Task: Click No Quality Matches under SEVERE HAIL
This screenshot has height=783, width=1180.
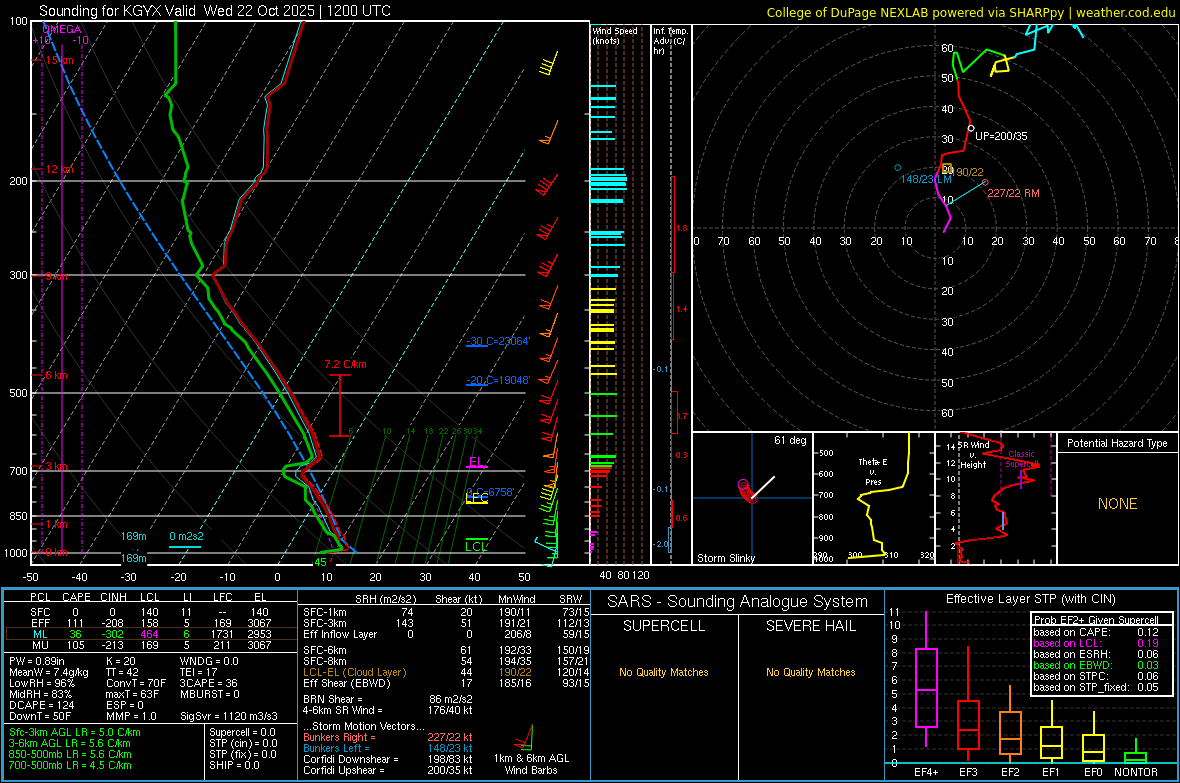Action: 810,672
